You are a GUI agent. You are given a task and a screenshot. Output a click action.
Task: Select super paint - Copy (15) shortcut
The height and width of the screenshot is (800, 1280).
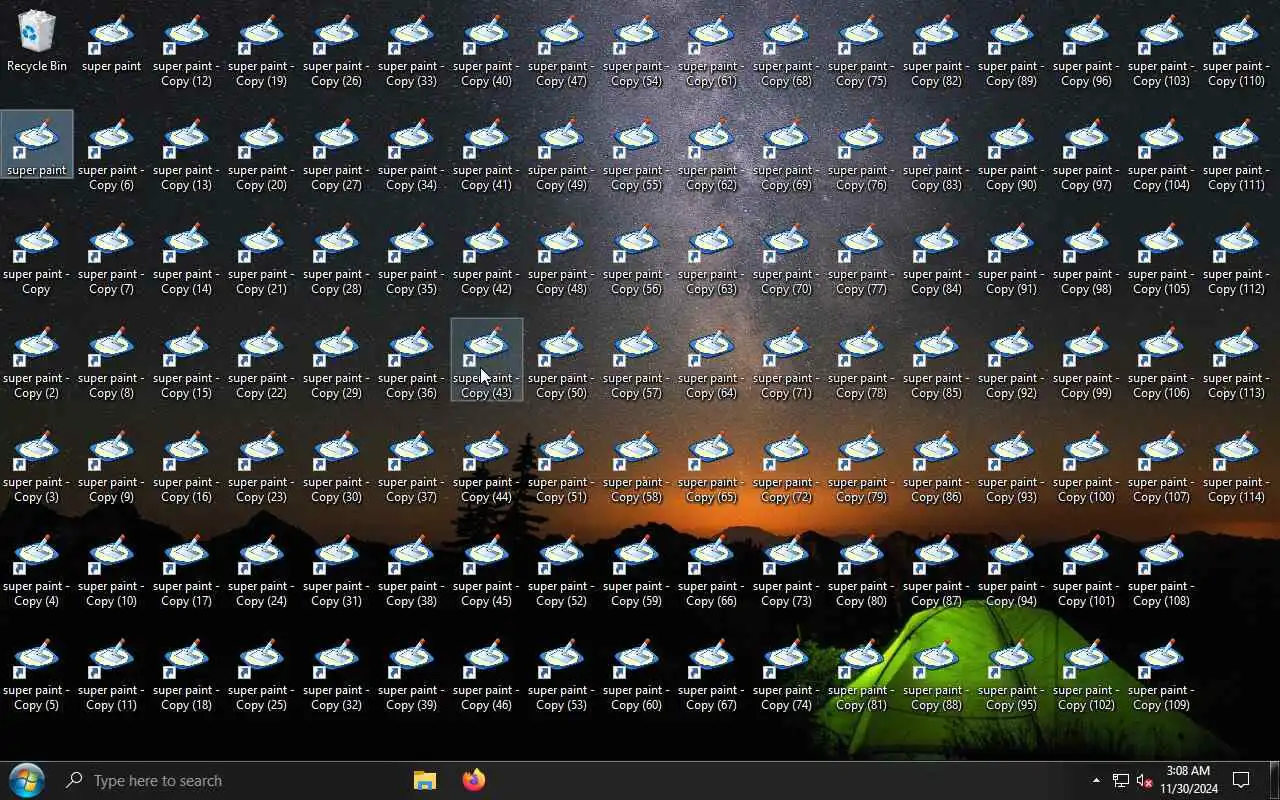(187, 362)
